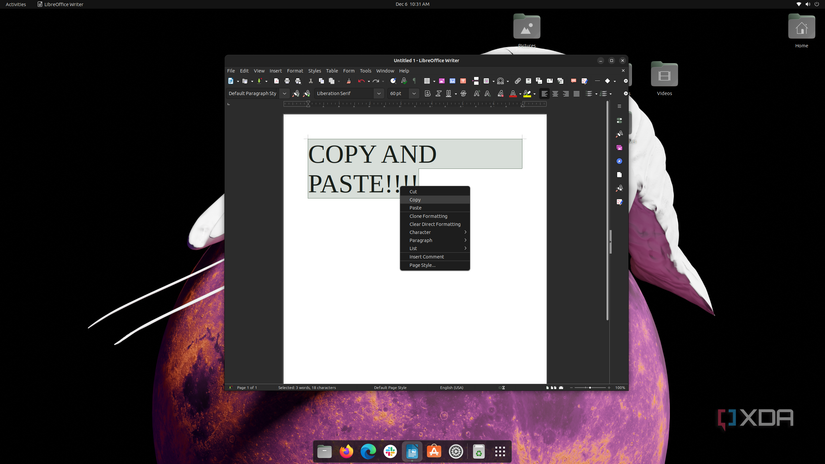Screen dimensions: 825x464
Task: Choose Copy from the context menu
Action: click(415, 200)
